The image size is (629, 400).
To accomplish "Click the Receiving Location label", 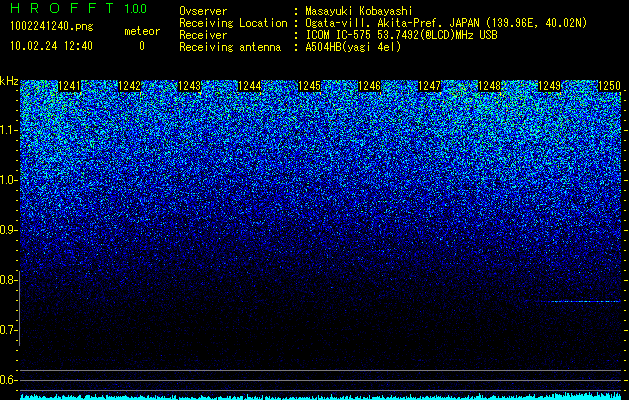I will click(x=233, y=23).
